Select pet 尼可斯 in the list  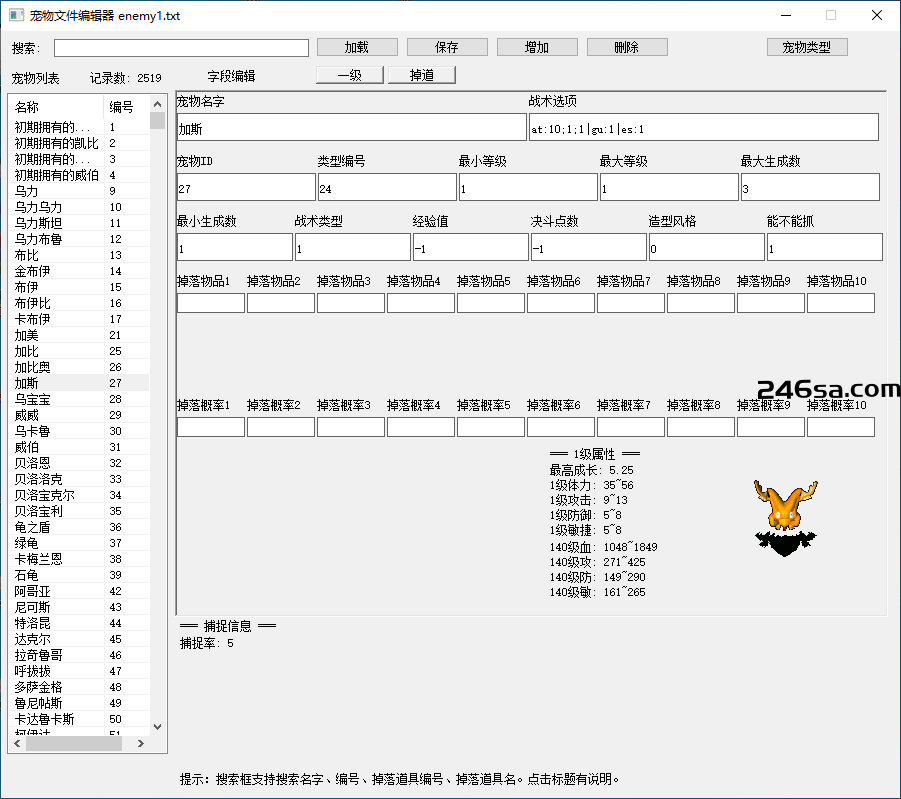click(x=79, y=607)
